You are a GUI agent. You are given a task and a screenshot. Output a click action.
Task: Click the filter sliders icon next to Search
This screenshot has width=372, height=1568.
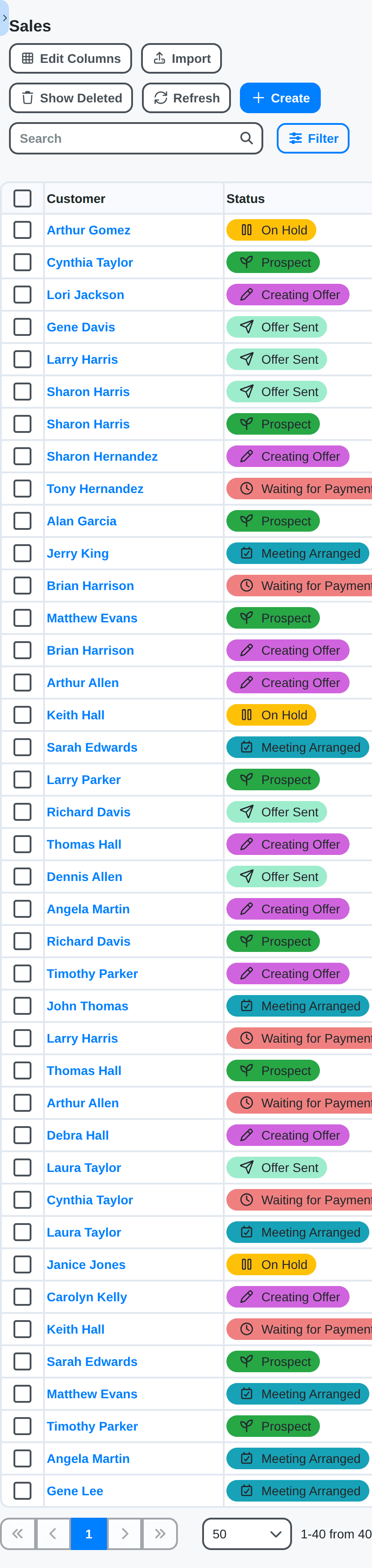pos(297,138)
